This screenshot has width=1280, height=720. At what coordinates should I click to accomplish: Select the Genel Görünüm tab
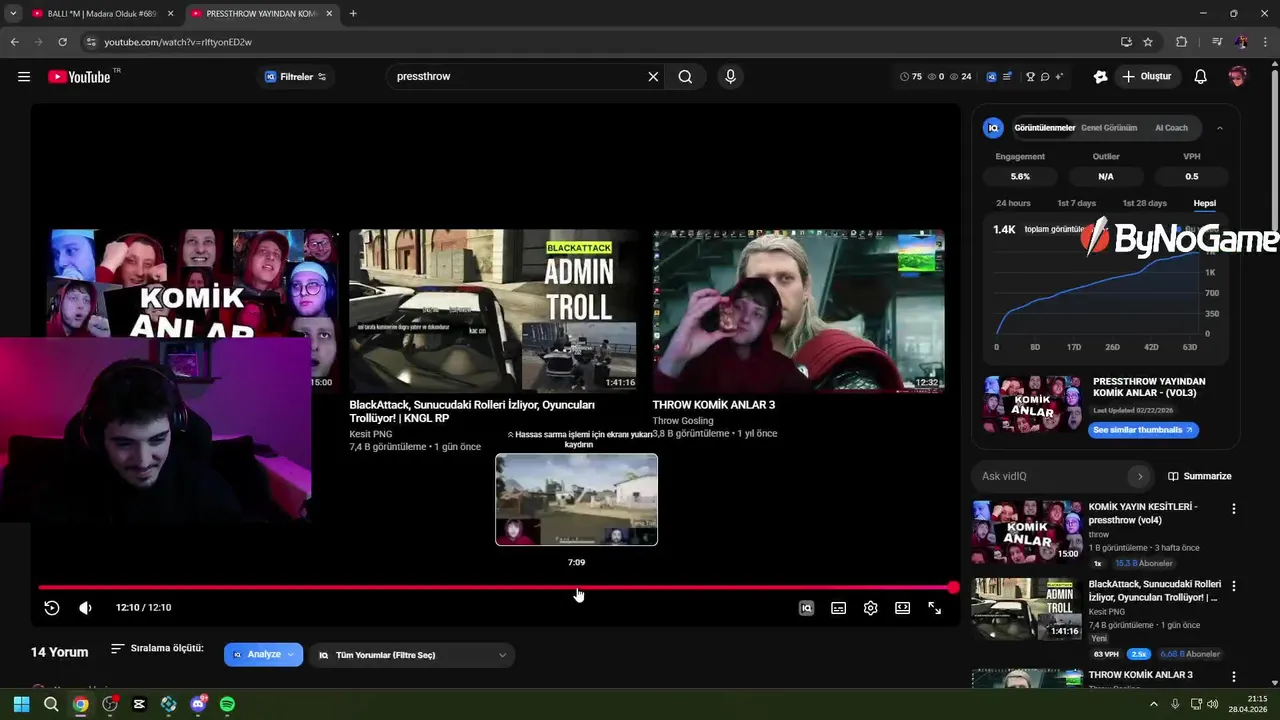click(x=1109, y=128)
